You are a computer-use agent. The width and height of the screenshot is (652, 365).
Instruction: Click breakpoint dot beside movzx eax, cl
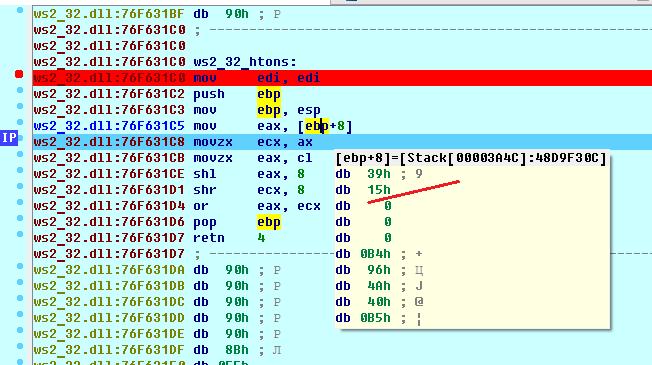(20, 154)
